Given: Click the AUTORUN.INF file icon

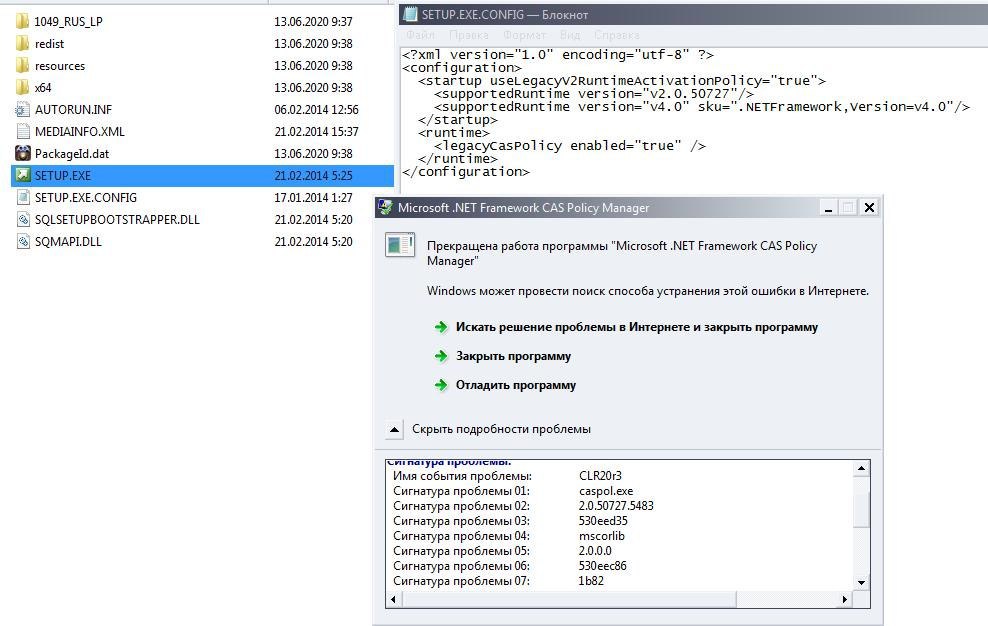Looking at the screenshot, I should pyautogui.click(x=23, y=110).
